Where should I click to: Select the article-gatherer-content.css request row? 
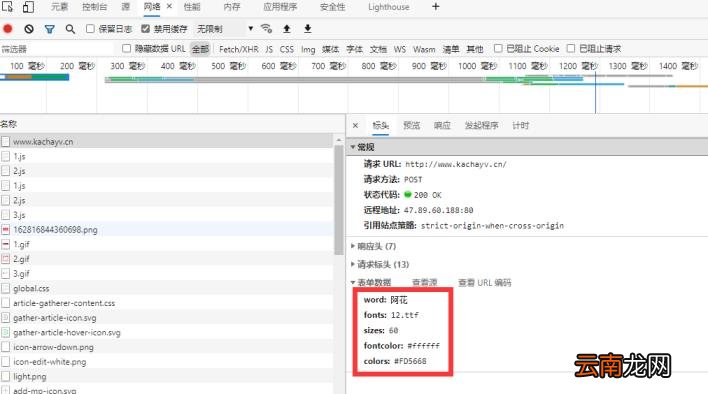[x=166, y=303]
